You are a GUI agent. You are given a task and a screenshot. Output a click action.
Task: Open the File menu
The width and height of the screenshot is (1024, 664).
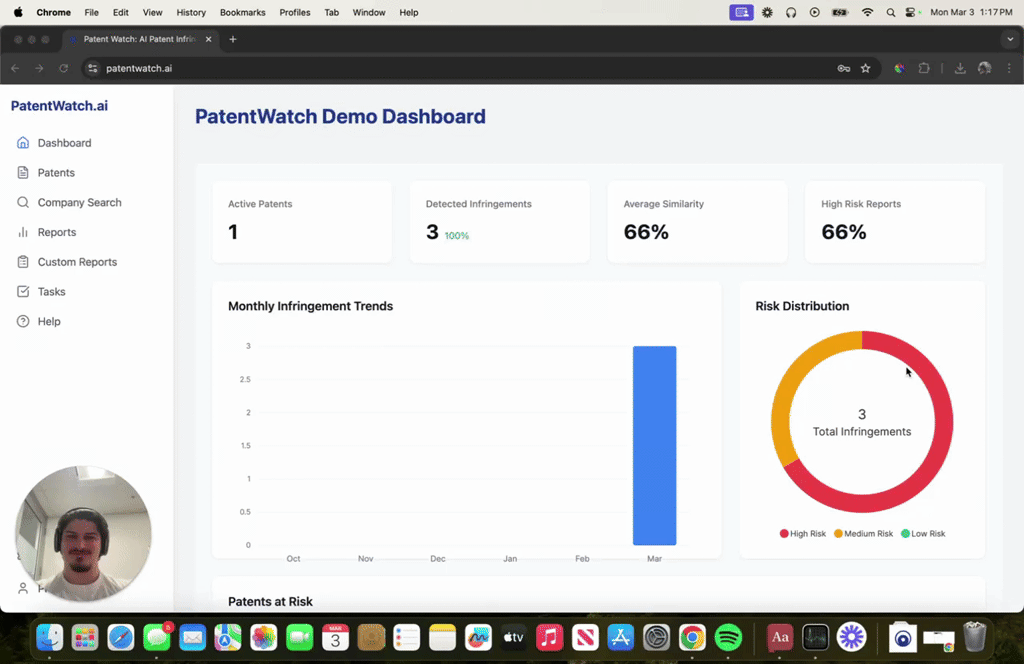[91, 12]
